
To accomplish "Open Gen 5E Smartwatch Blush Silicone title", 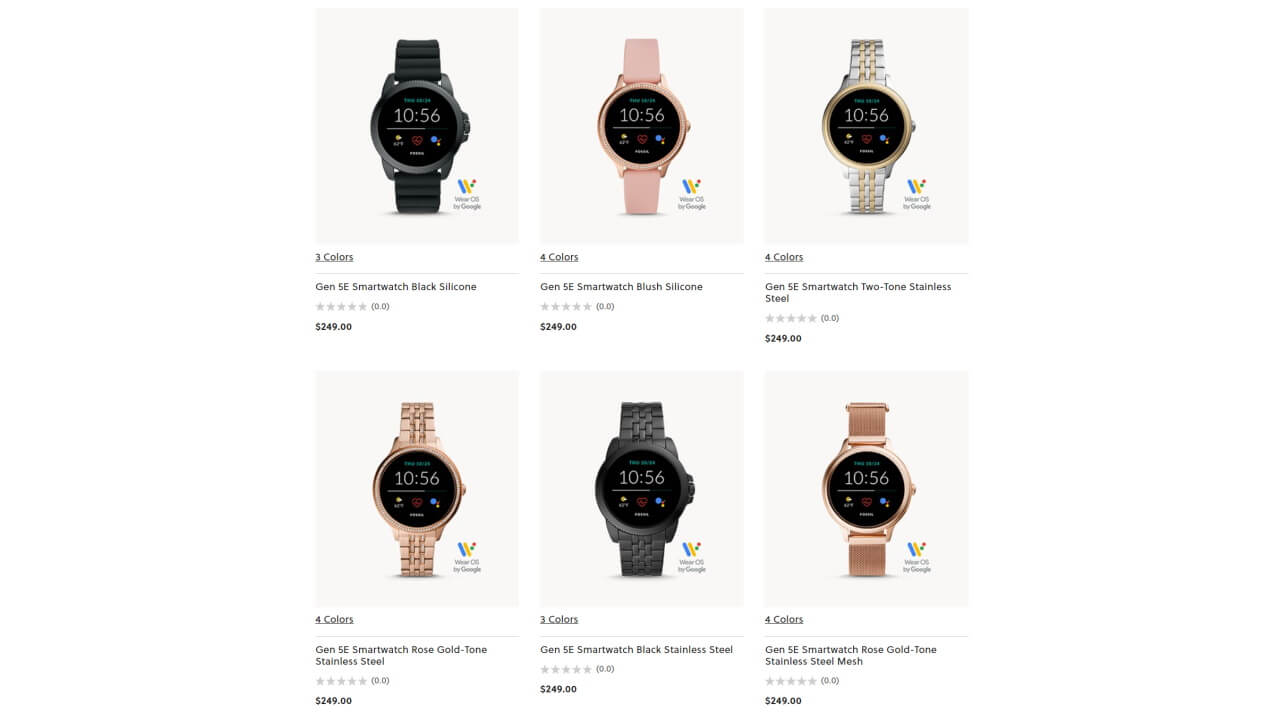I will click(x=621, y=287).
